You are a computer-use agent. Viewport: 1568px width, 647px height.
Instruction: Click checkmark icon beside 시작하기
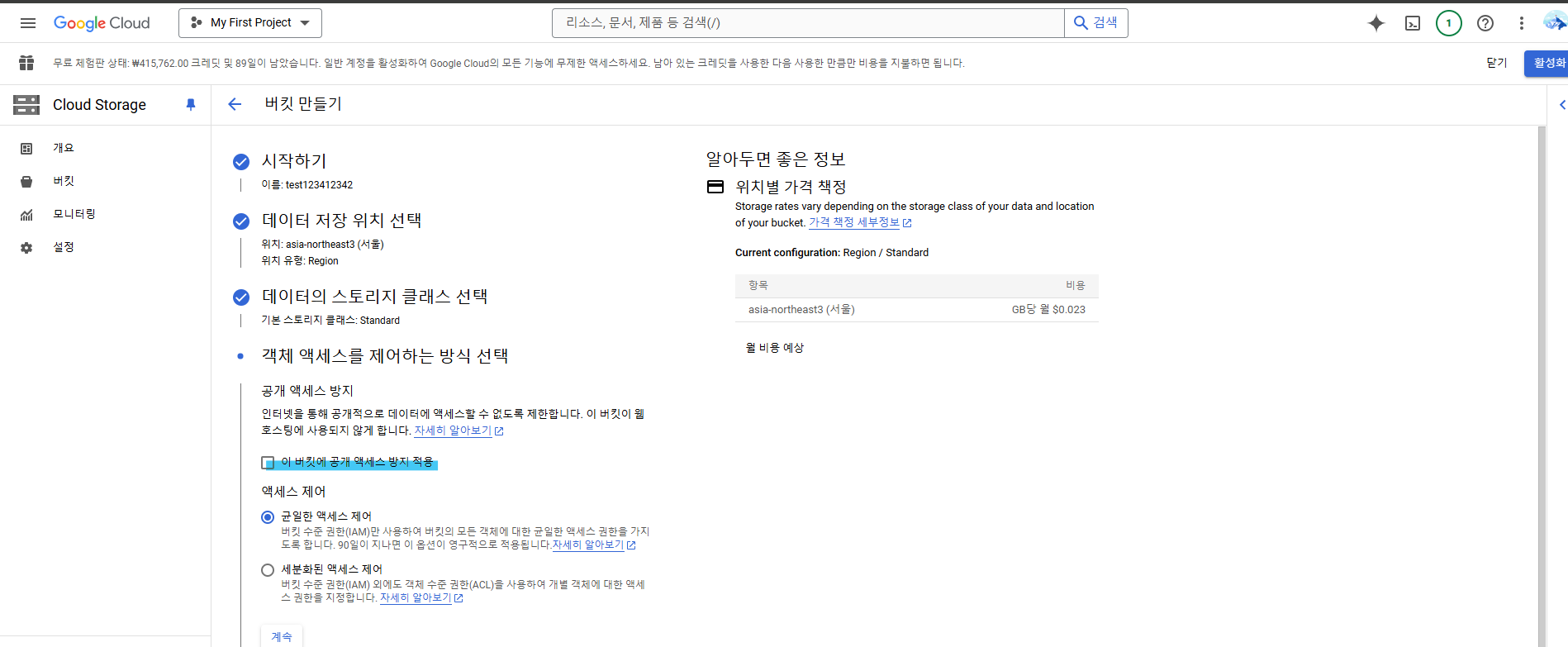[241, 162]
